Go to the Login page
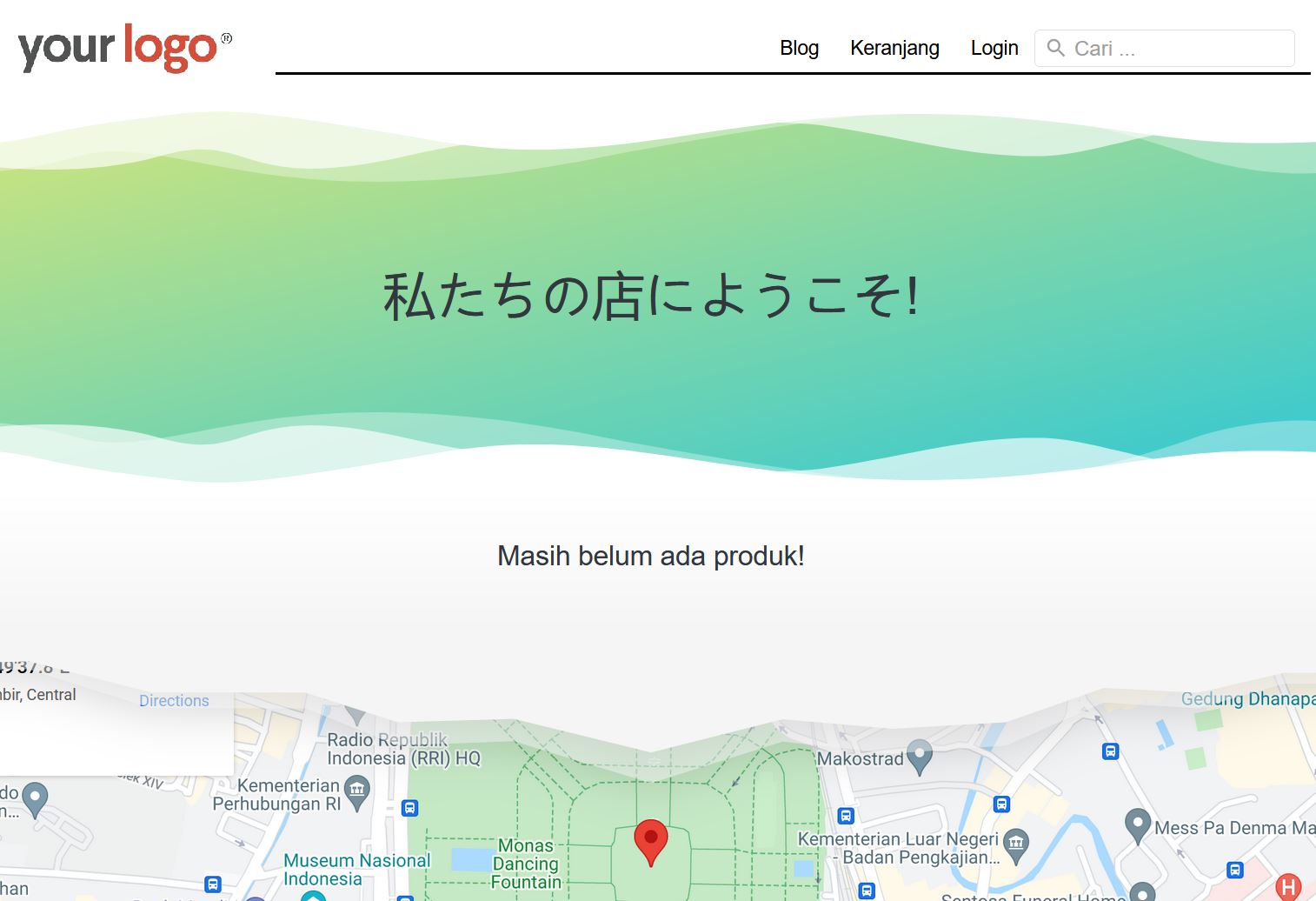Screen dimensions: 1316x901 tap(994, 48)
